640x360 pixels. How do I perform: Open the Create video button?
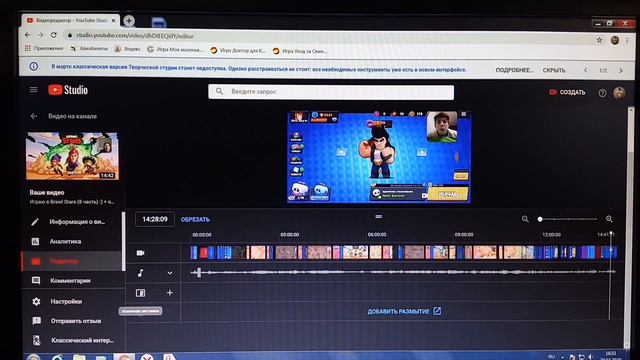coord(567,92)
